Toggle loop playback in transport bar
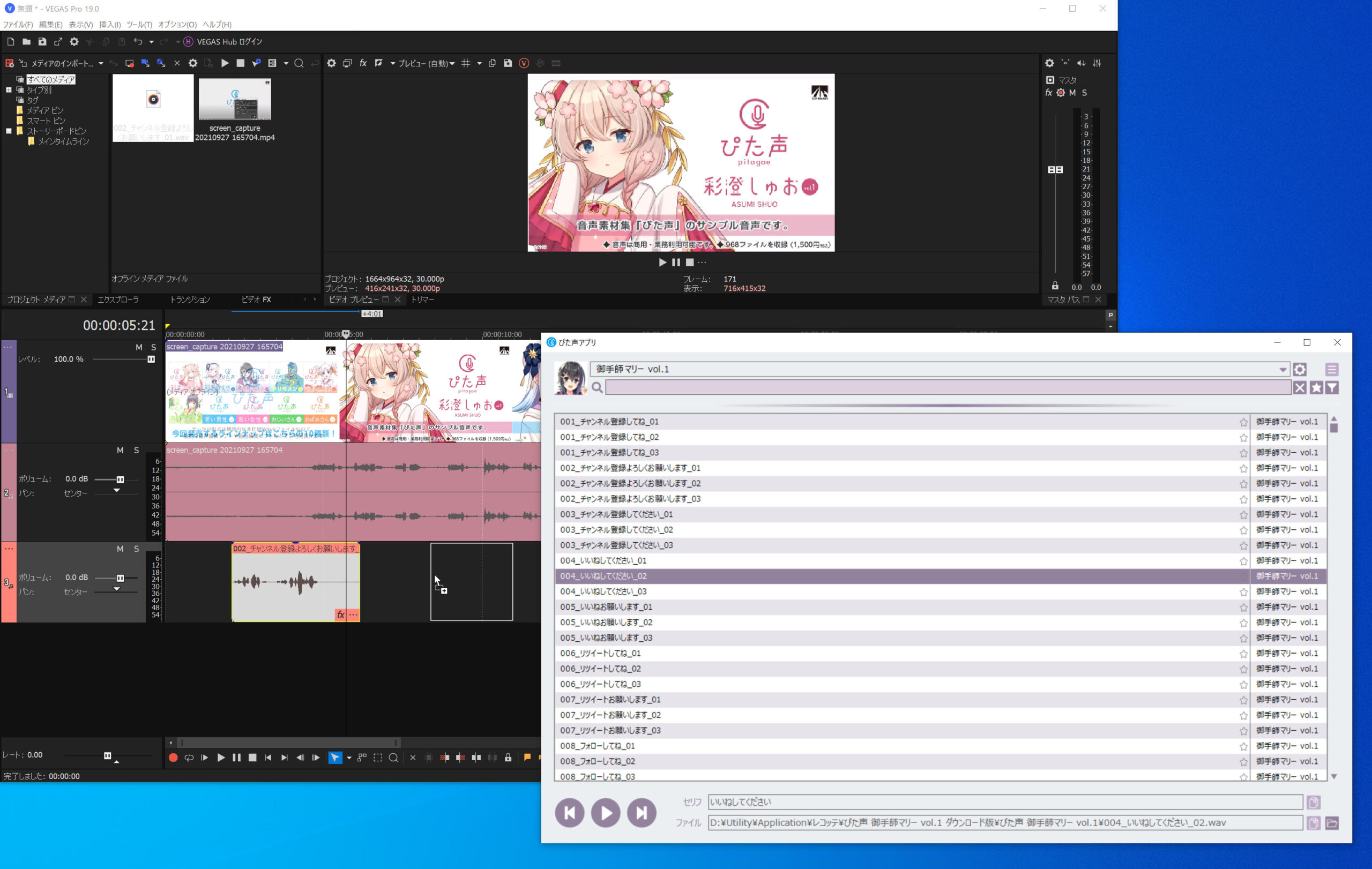1372x869 pixels. [x=189, y=758]
